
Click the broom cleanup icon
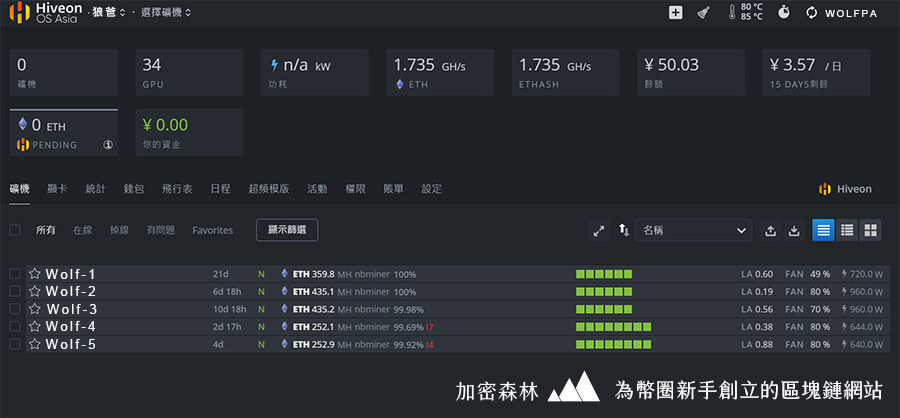(x=704, y=13)
